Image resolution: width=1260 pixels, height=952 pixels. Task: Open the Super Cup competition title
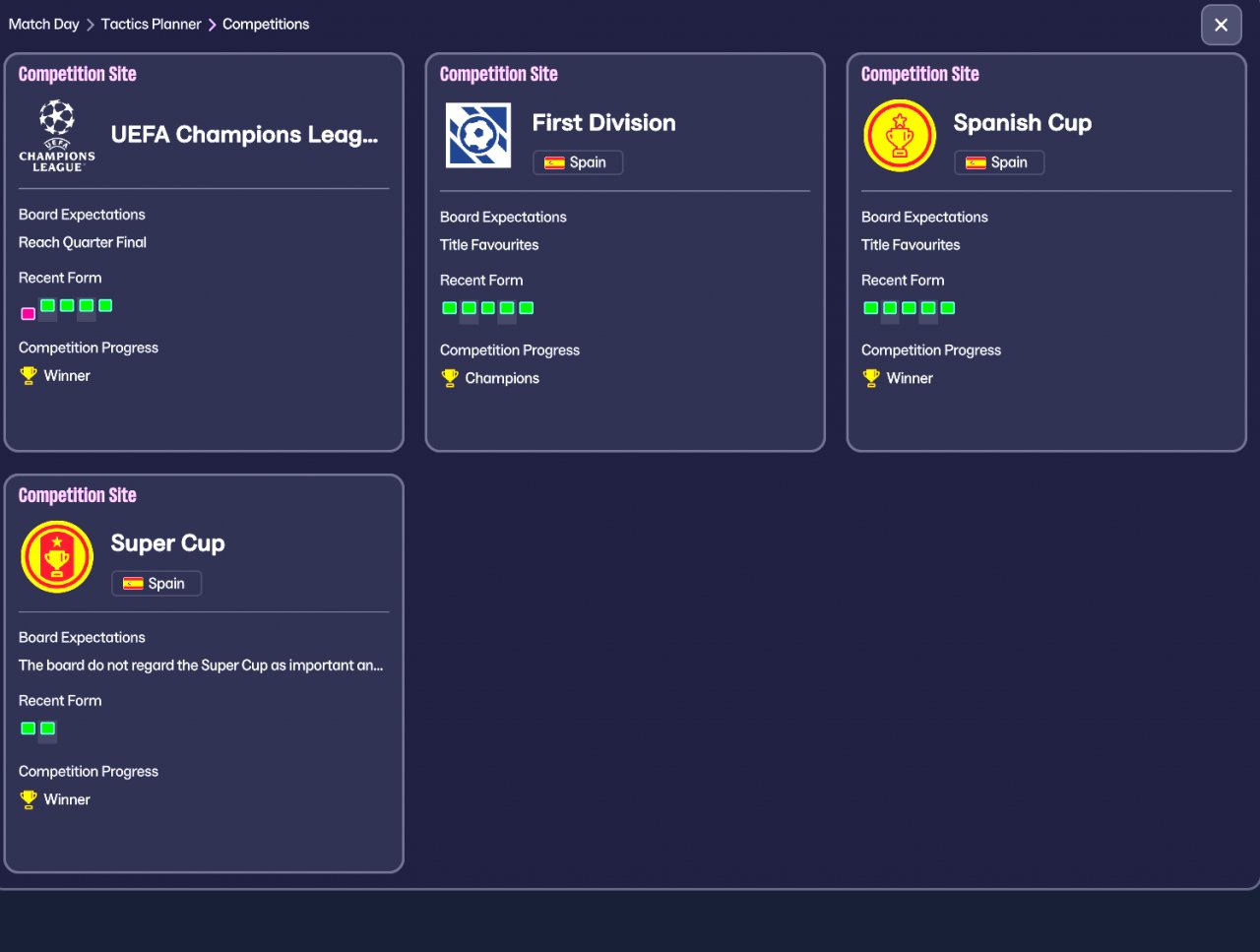(168, 543)
